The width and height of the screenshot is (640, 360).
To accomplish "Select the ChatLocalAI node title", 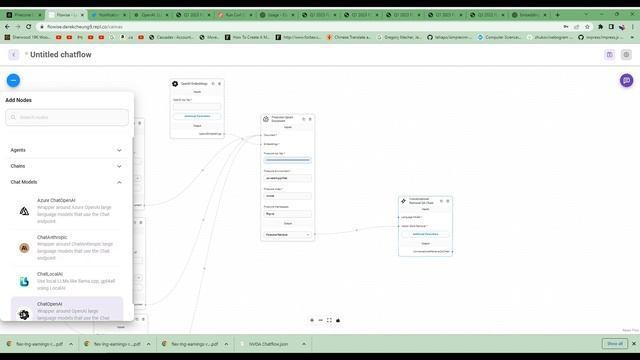I will 50,274.
